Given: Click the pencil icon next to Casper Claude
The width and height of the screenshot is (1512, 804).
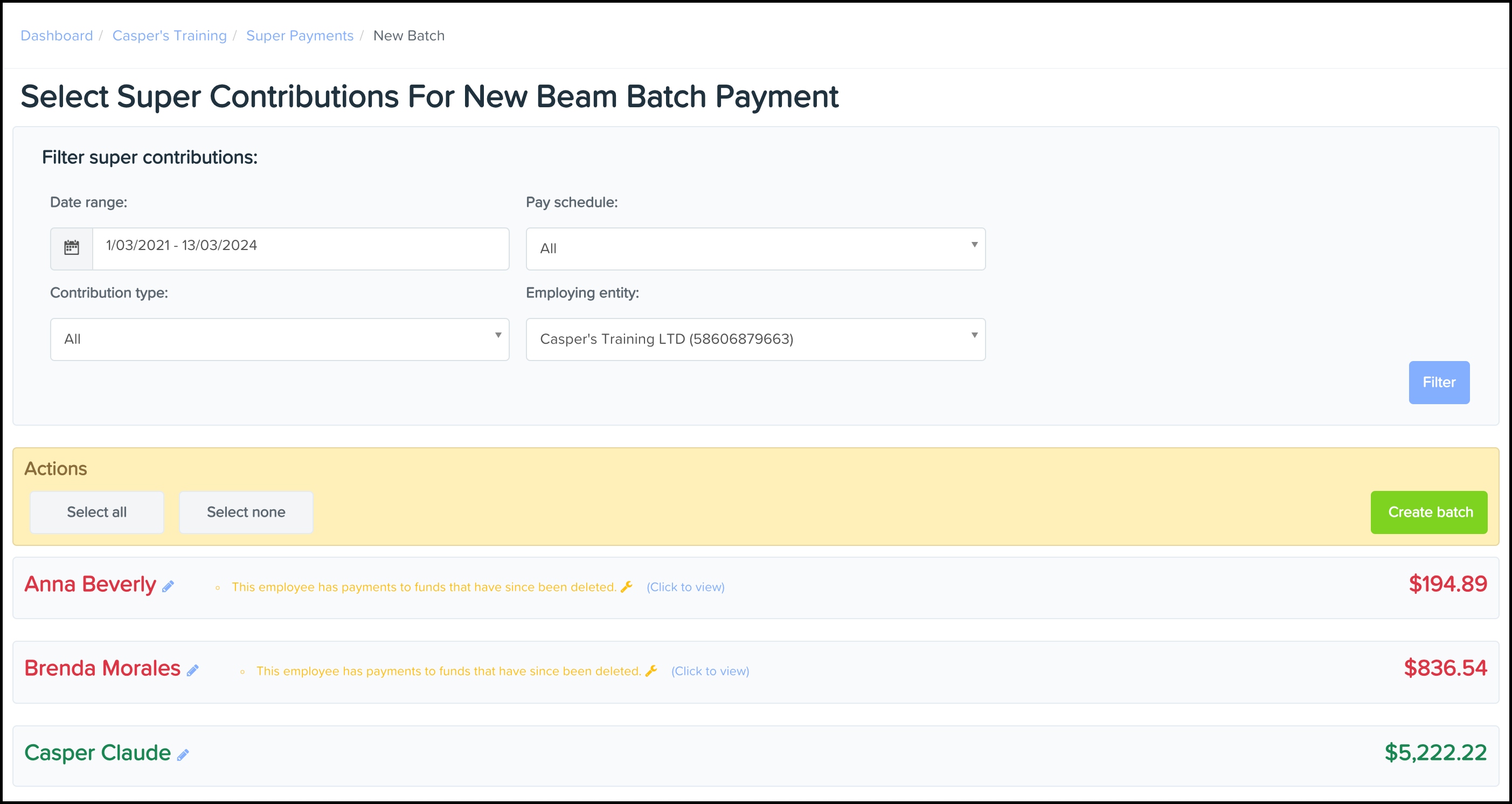Looking at the screenshot, I should point(183,755).
